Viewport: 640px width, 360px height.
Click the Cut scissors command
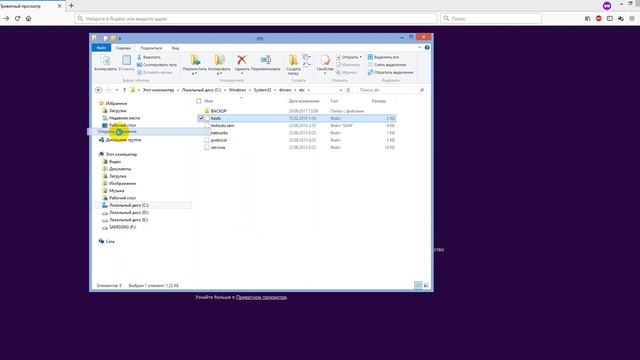pyautogui.click(x=149, y=57)
